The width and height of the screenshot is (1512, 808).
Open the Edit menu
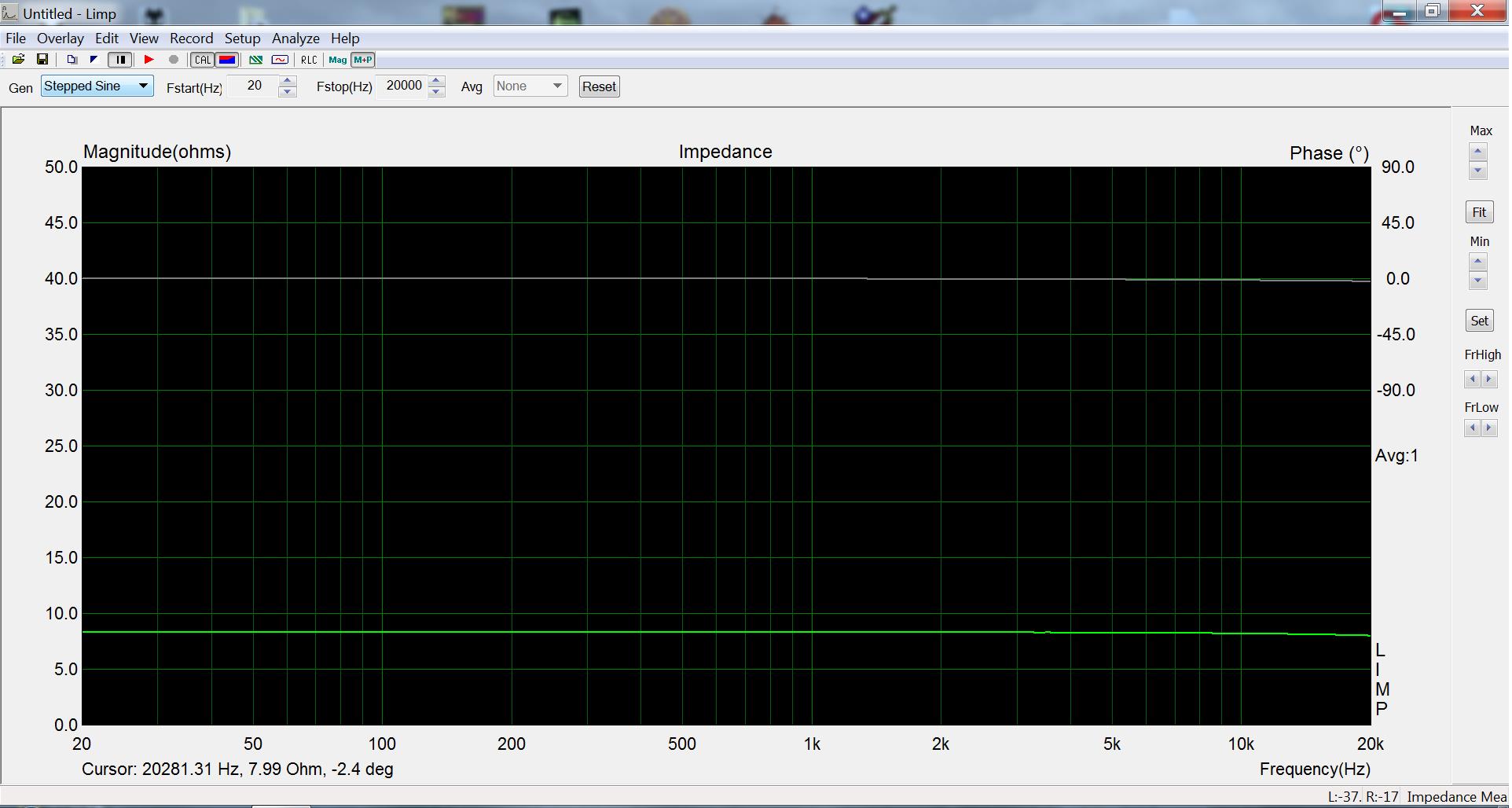(107, 38)
